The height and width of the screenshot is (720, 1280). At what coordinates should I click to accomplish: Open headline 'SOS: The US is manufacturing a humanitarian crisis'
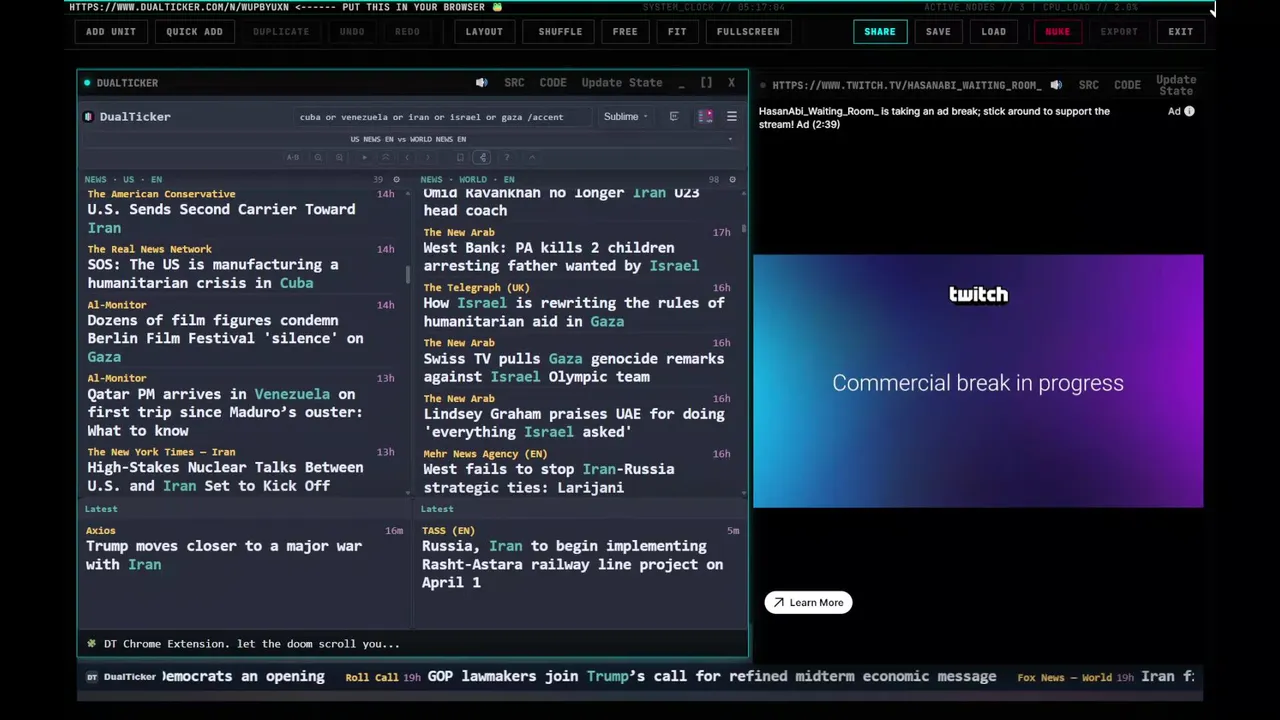[x=212, y=274]
